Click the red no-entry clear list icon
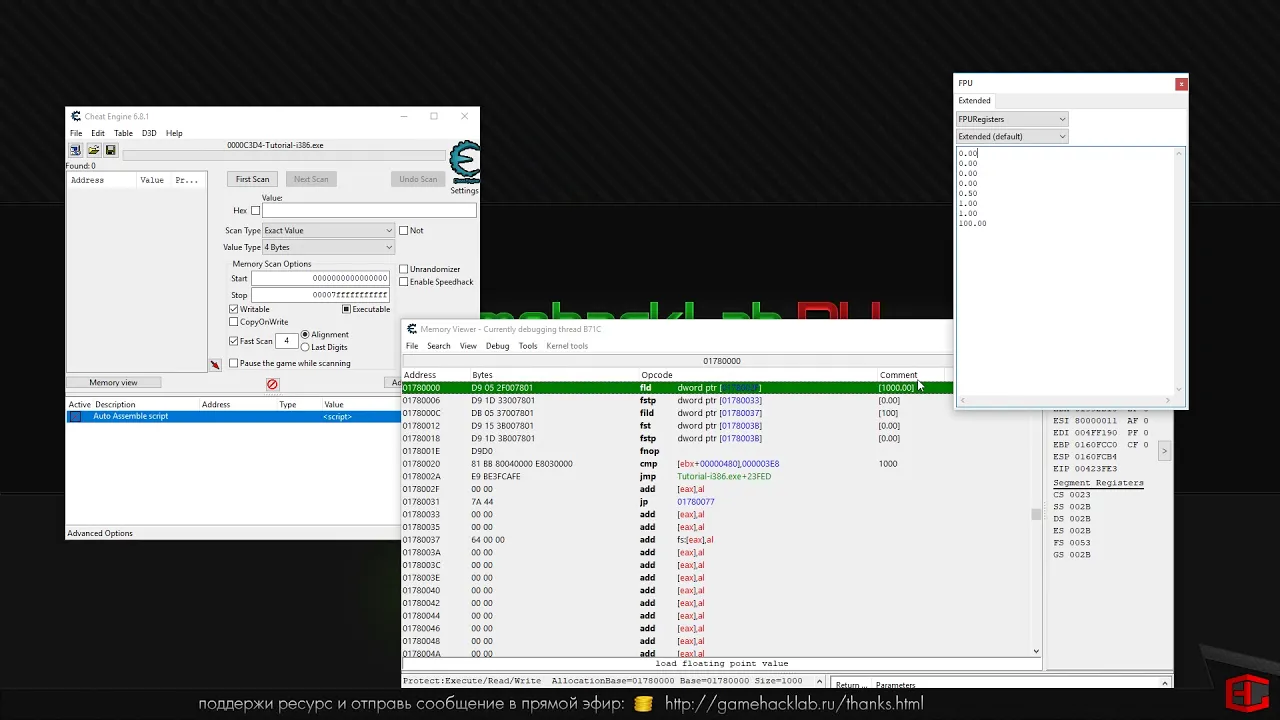The width and height of the screenshot is (1280, 720). (272, 384)
